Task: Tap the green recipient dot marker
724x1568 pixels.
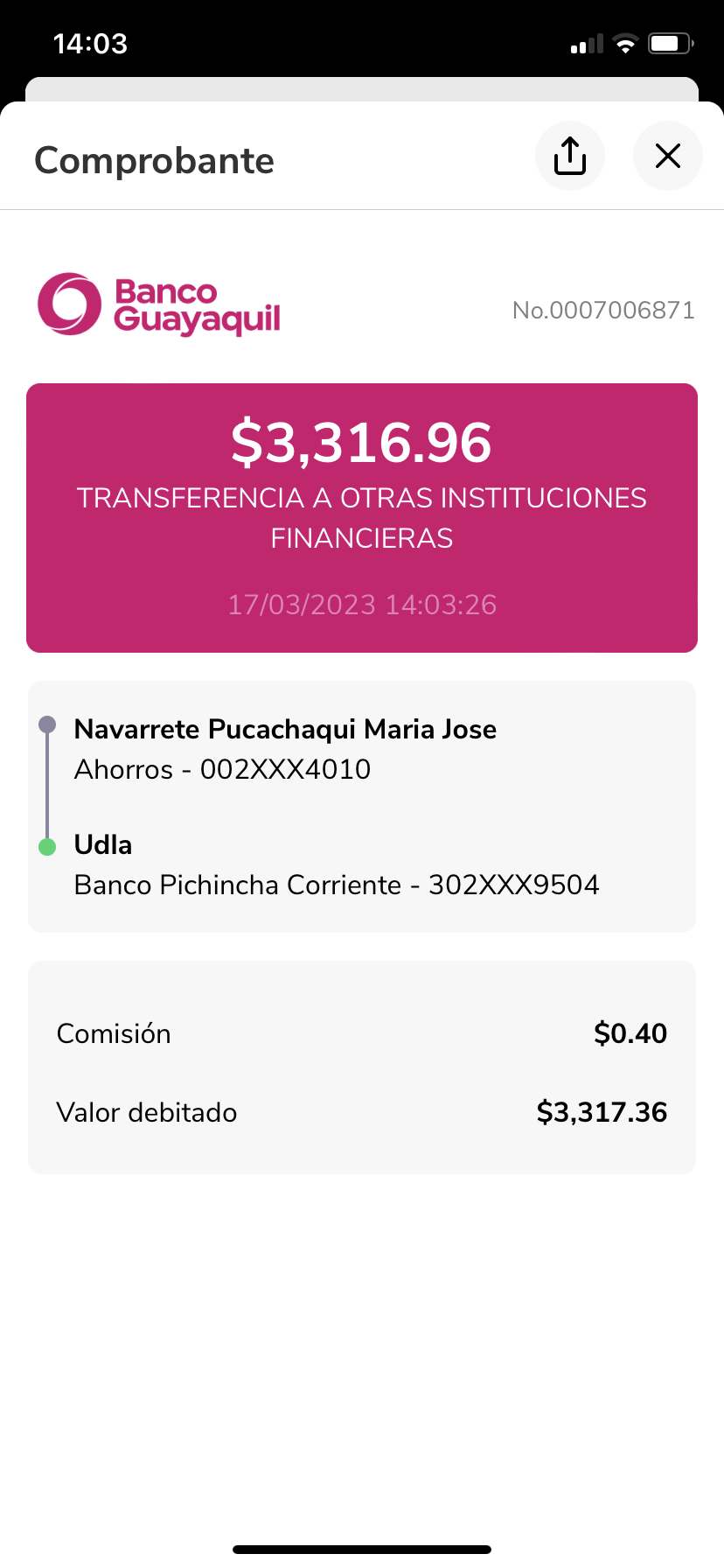Action: [47, 846]
